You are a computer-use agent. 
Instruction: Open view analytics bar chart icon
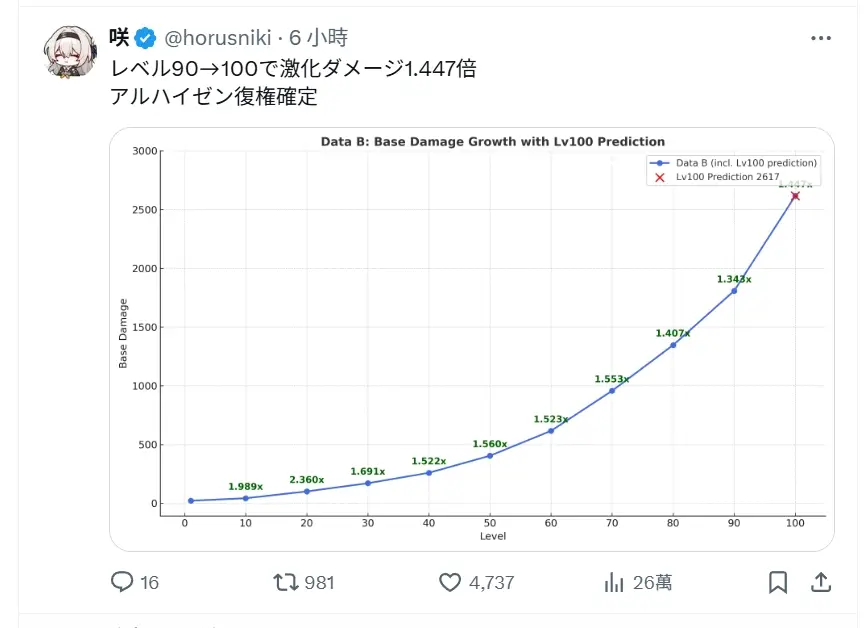[615, 582]
